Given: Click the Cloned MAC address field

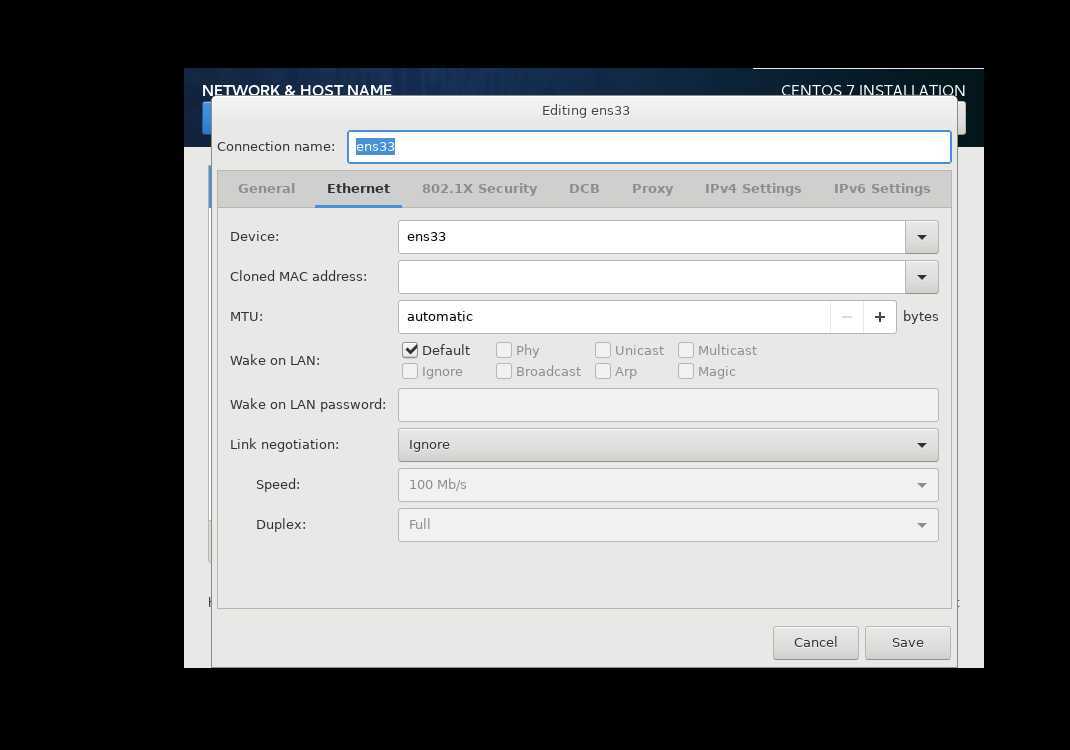Looking at the screenshot, I should [652, 277].
